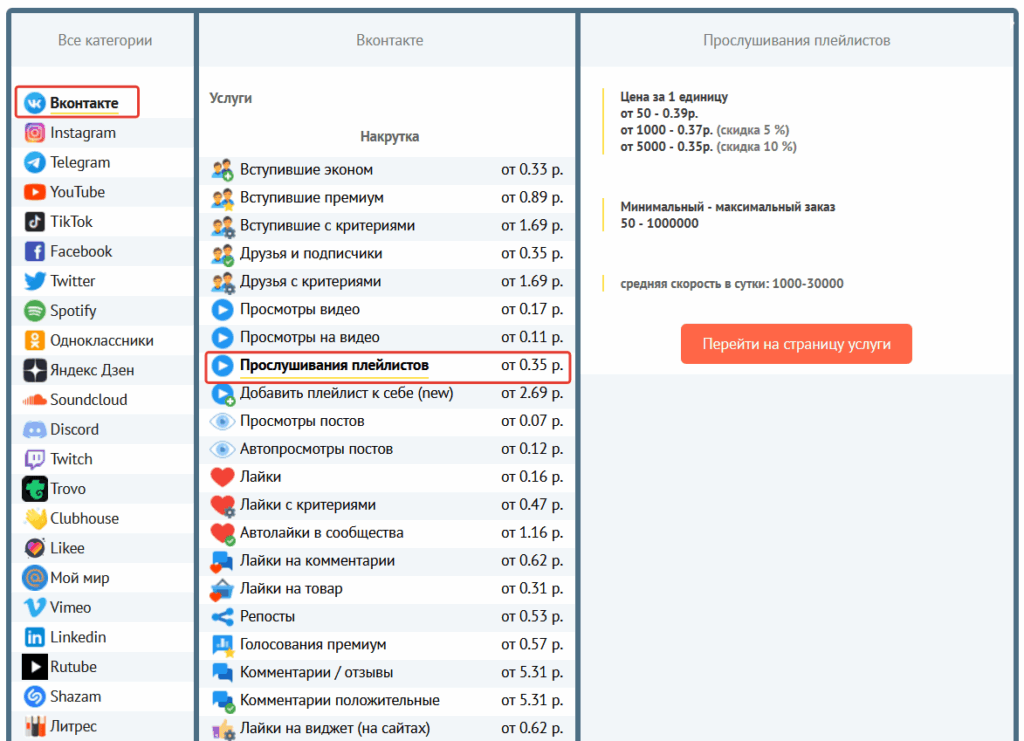Click the Telegram paper plane icon
Image resolution: width=1024 pixels, height=741 pixels.
click(35, 162)
